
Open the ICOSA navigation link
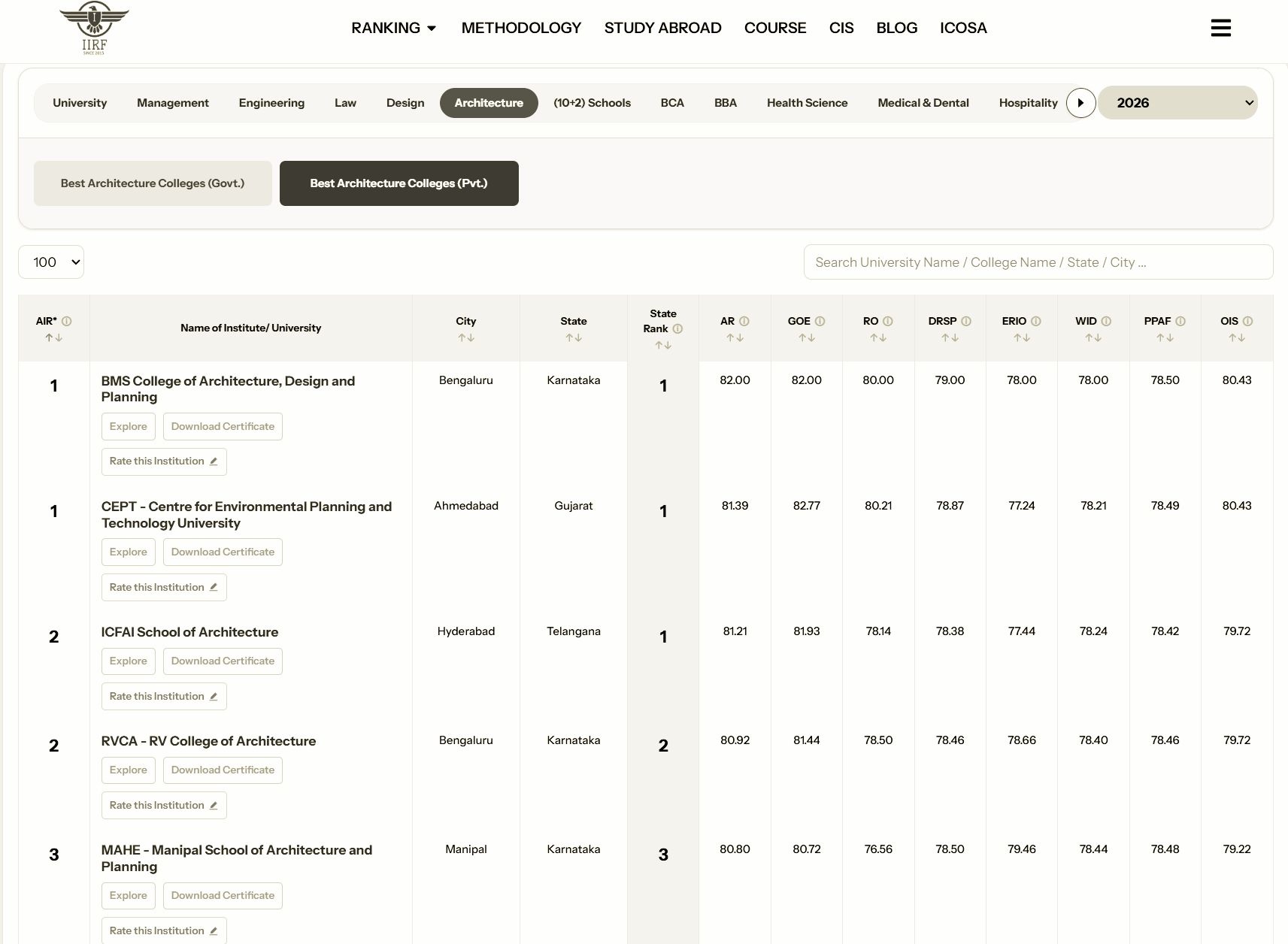(963, 28)
